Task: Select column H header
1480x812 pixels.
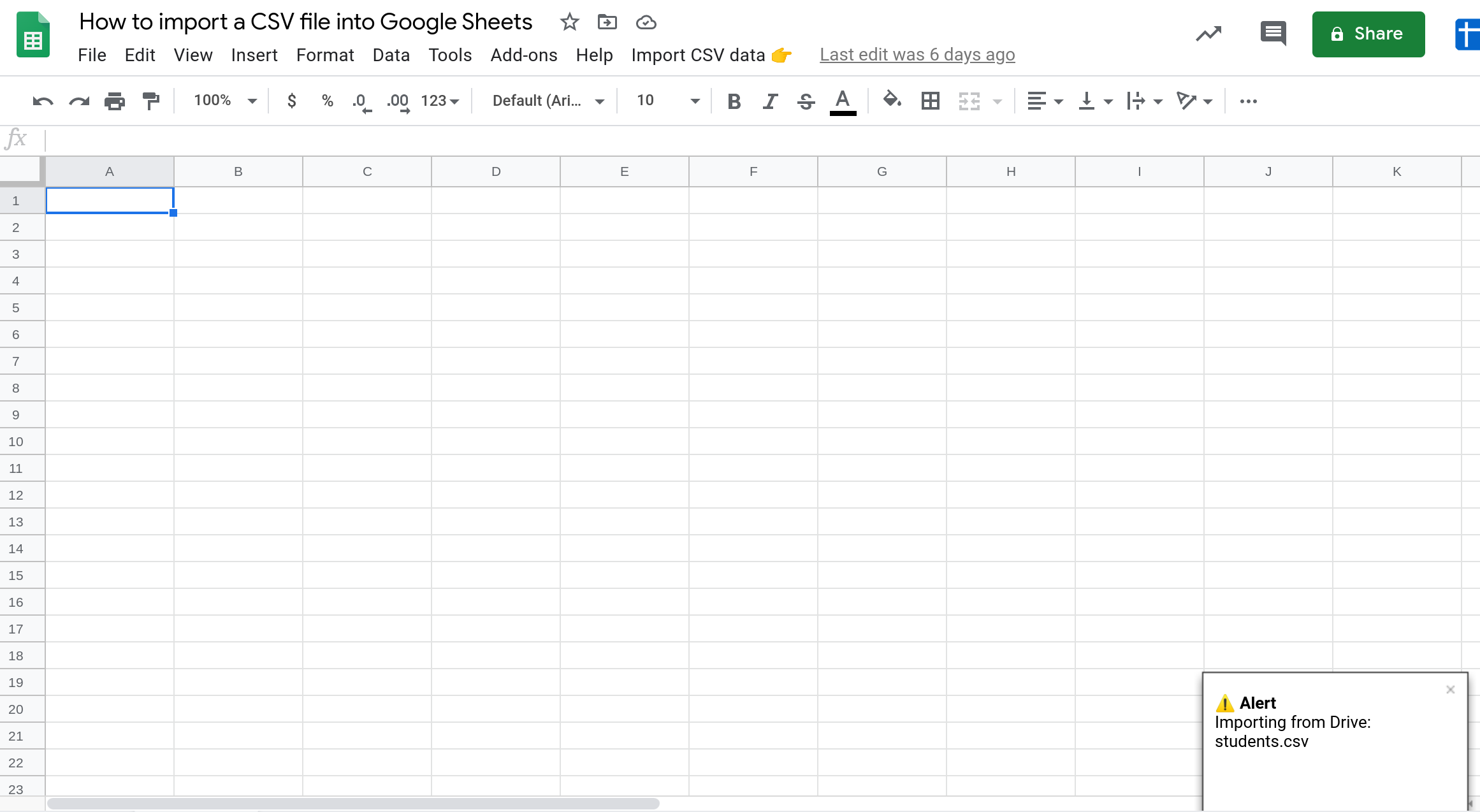Action: click(x=1011, y=171)
